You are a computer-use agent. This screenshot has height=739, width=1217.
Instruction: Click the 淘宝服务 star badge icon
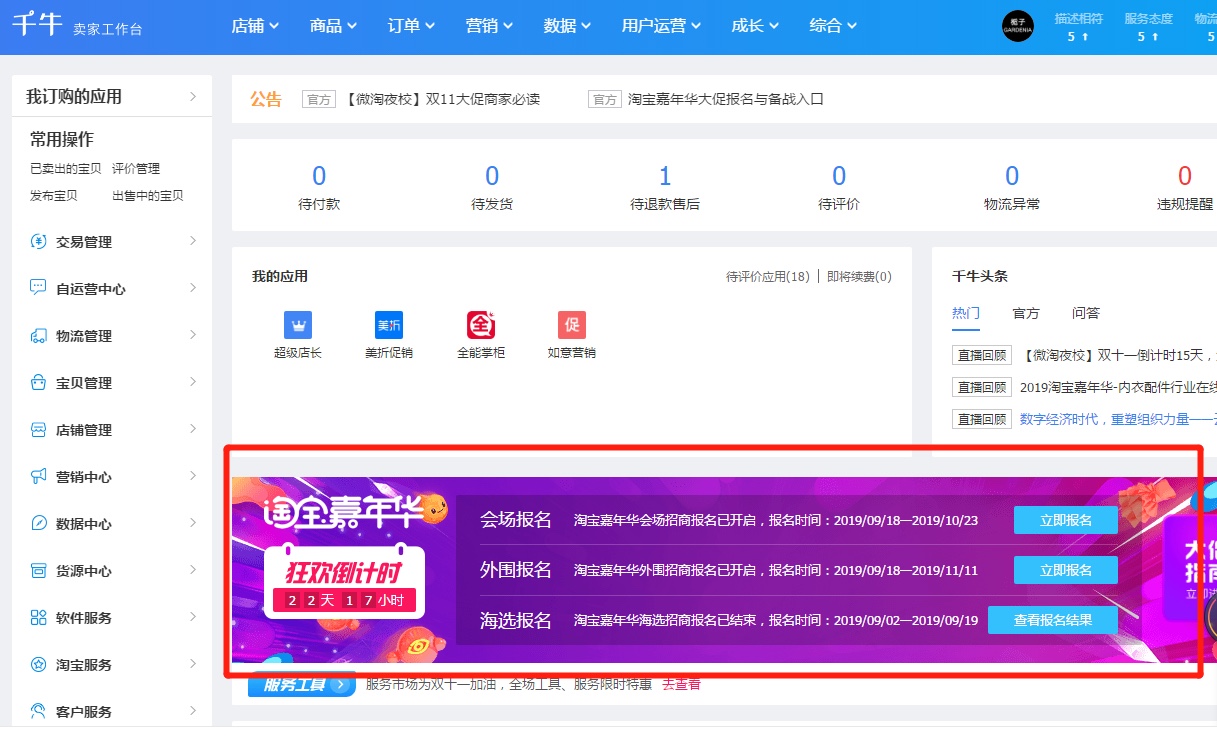[x=39, y=665]
